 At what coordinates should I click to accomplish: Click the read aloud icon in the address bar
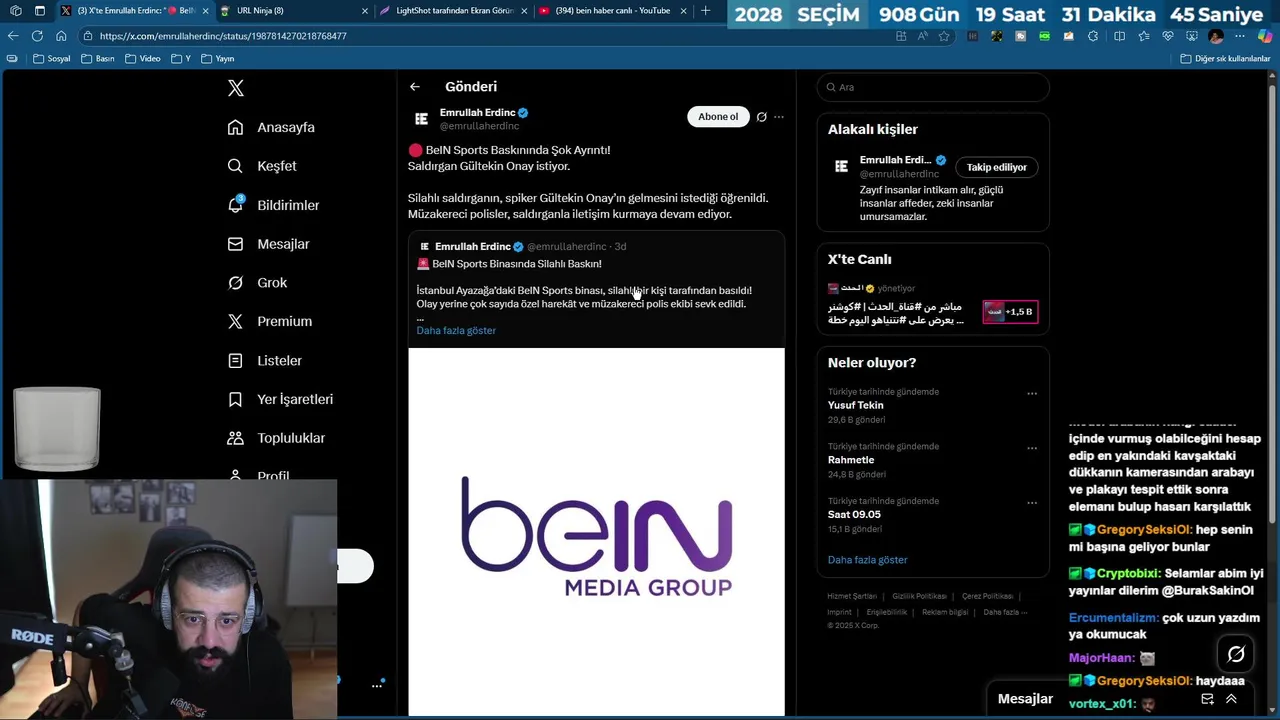(x=922, y=36)
